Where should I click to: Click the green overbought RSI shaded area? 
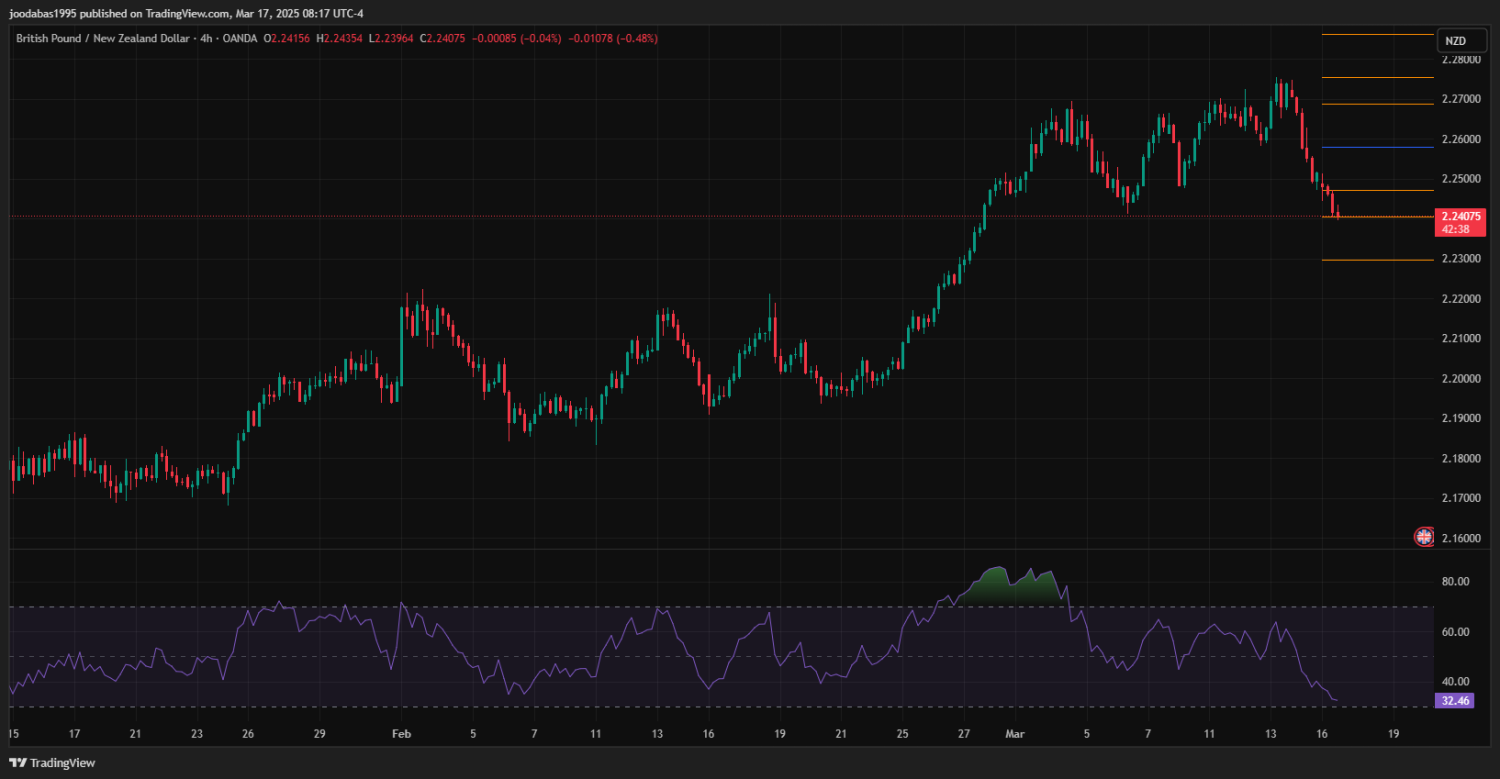tap(1010, 590)
